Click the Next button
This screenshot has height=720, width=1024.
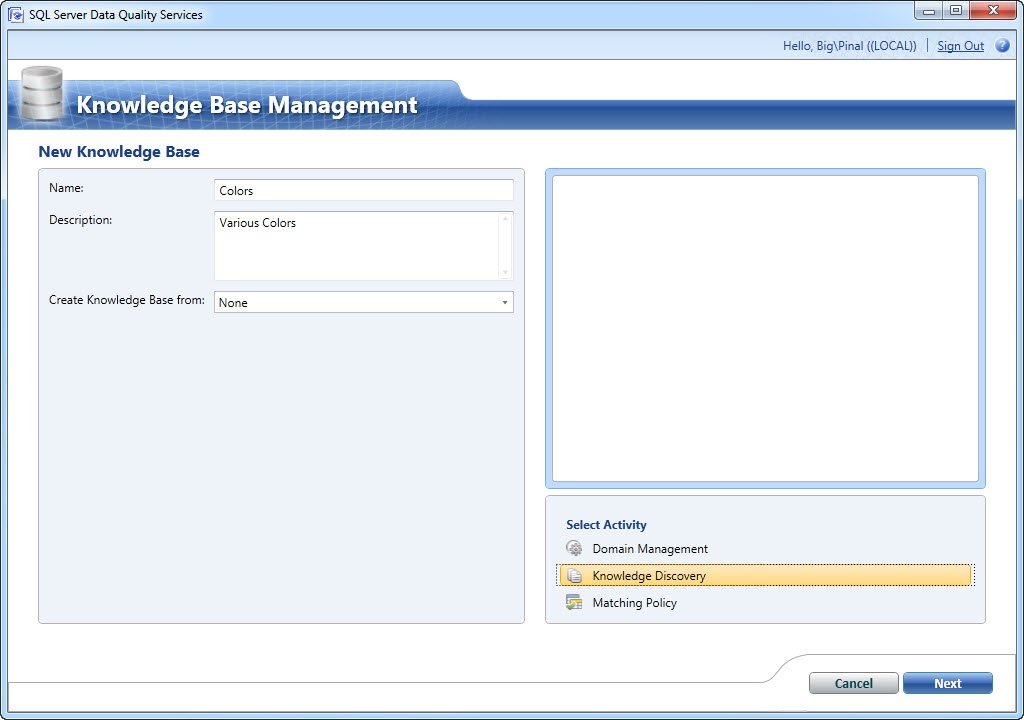[x=948, y=683]
